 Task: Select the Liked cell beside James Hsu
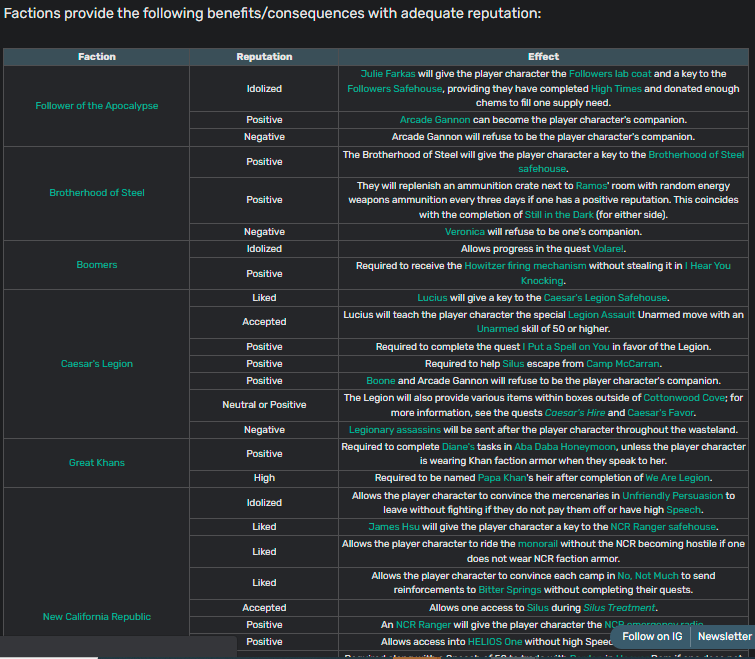264,527
